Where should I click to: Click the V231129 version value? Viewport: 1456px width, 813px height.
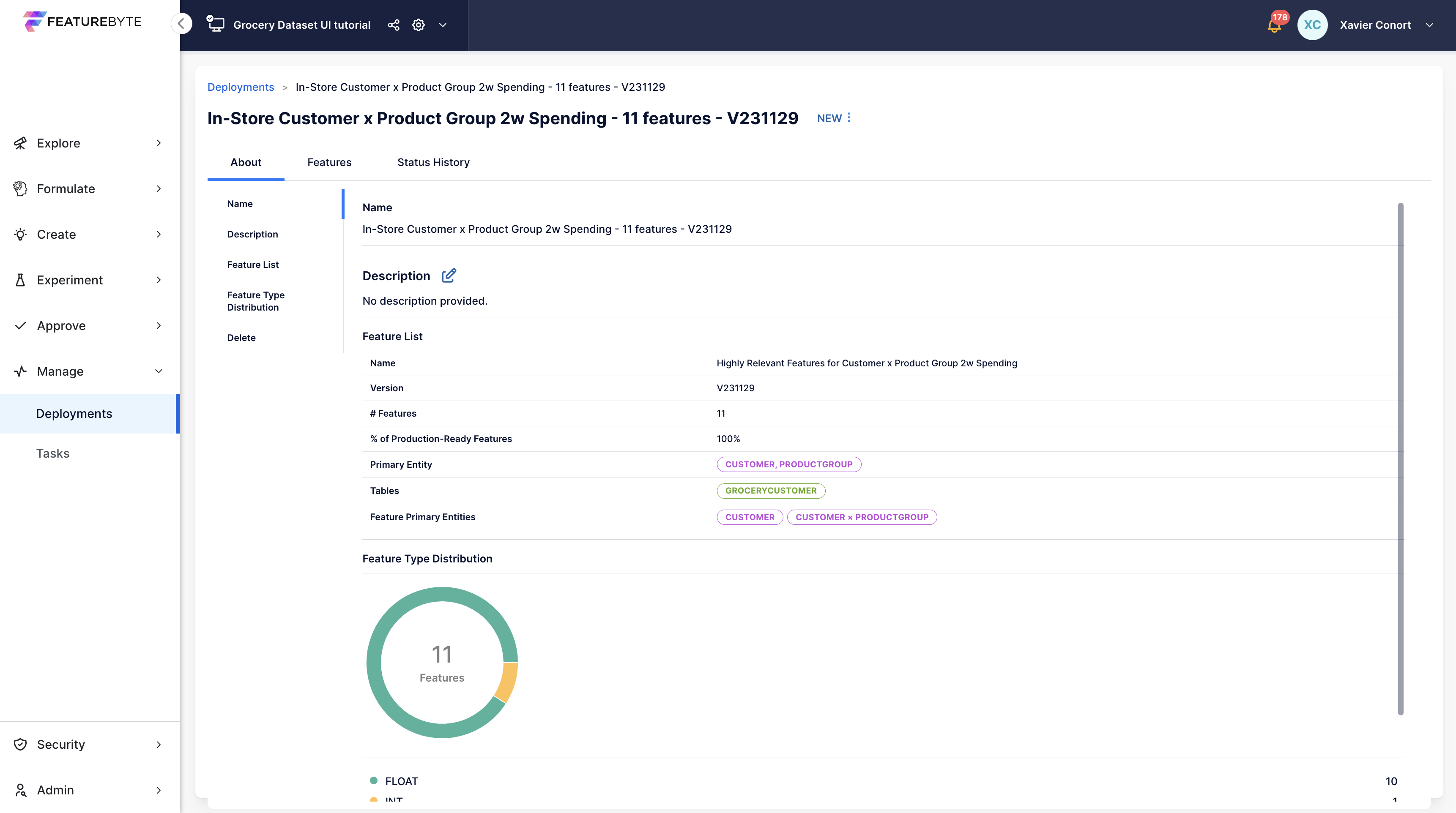(735, 388)
